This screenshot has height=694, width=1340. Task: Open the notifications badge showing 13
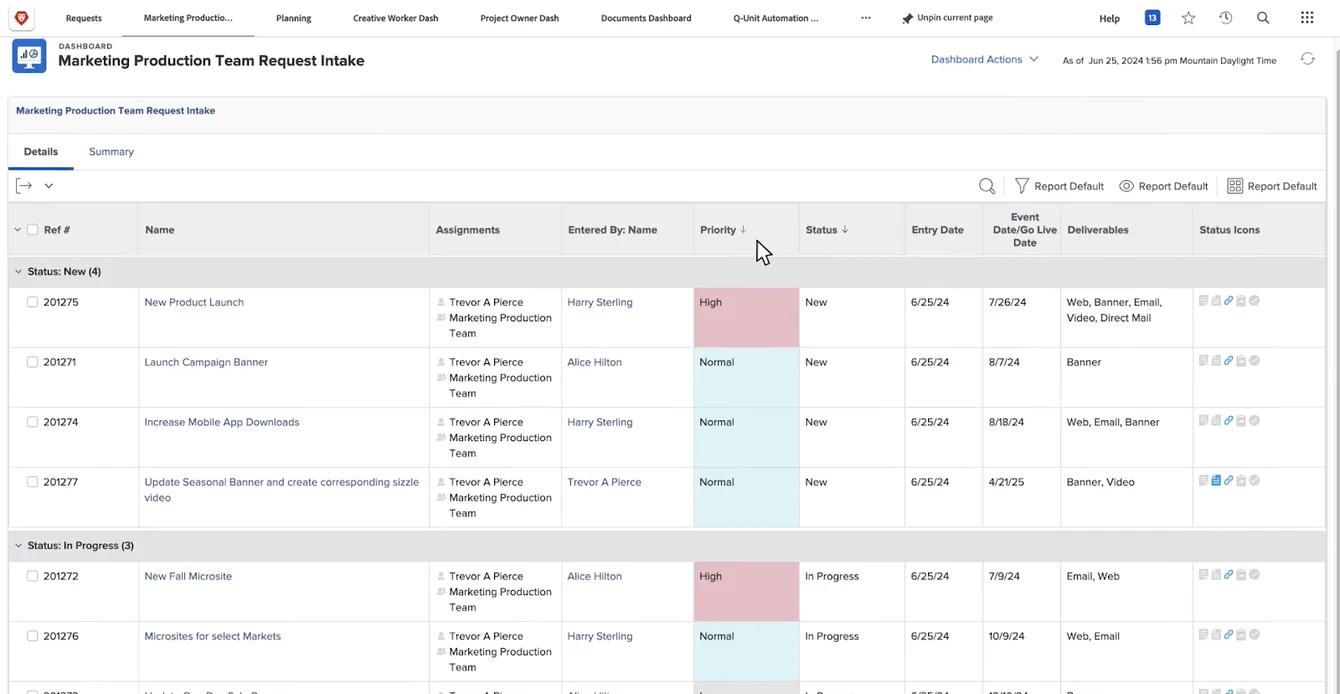pos(1152,18)
